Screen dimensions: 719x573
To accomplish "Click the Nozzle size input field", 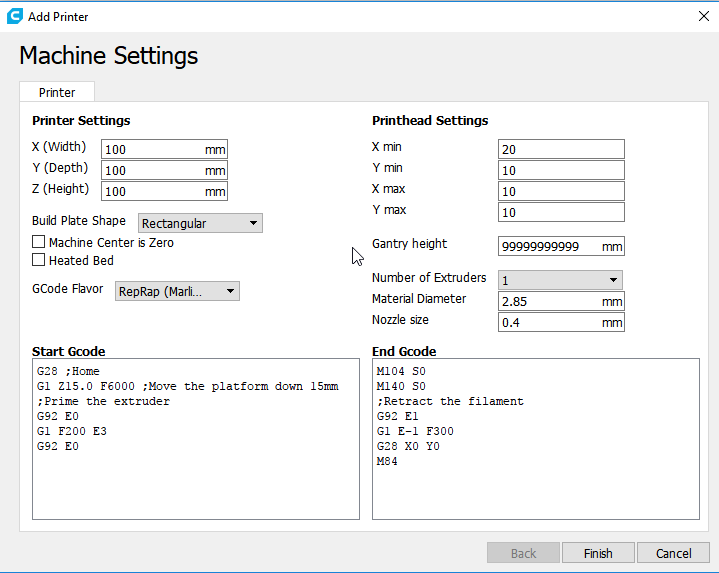I will tap(548, 322).
